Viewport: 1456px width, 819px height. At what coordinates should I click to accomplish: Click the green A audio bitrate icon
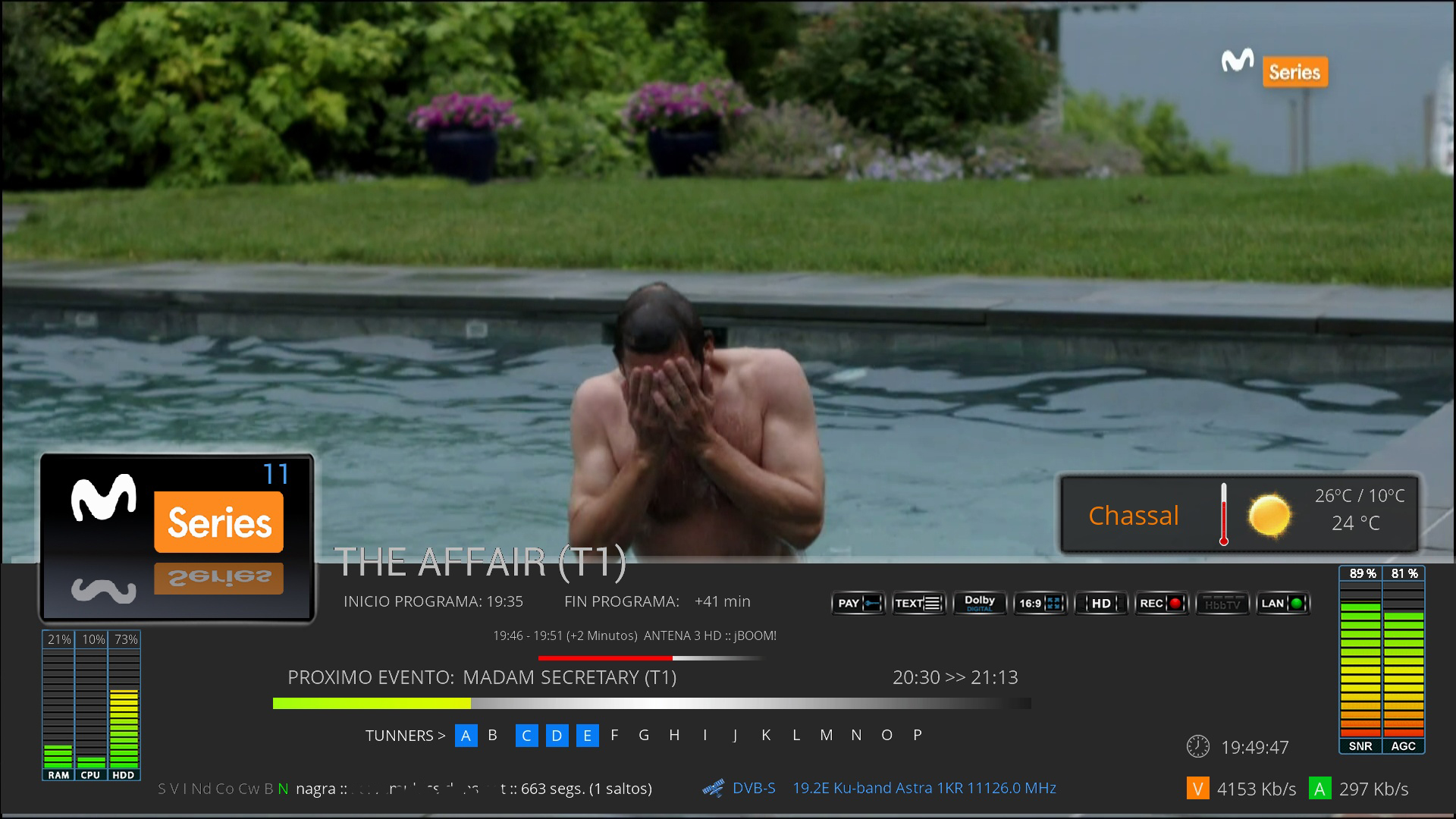[1319, 789]
